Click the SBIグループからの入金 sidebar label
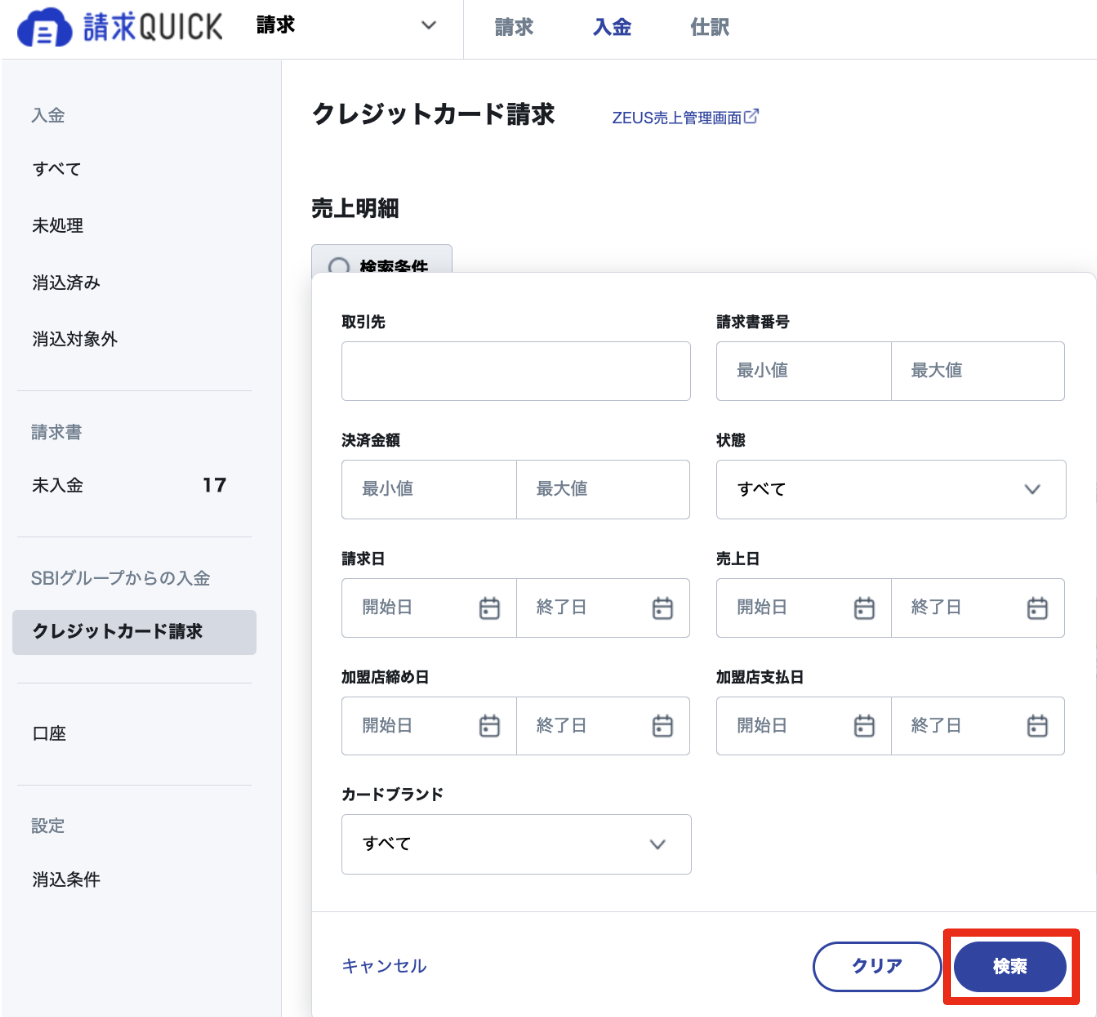 [120, 578]
